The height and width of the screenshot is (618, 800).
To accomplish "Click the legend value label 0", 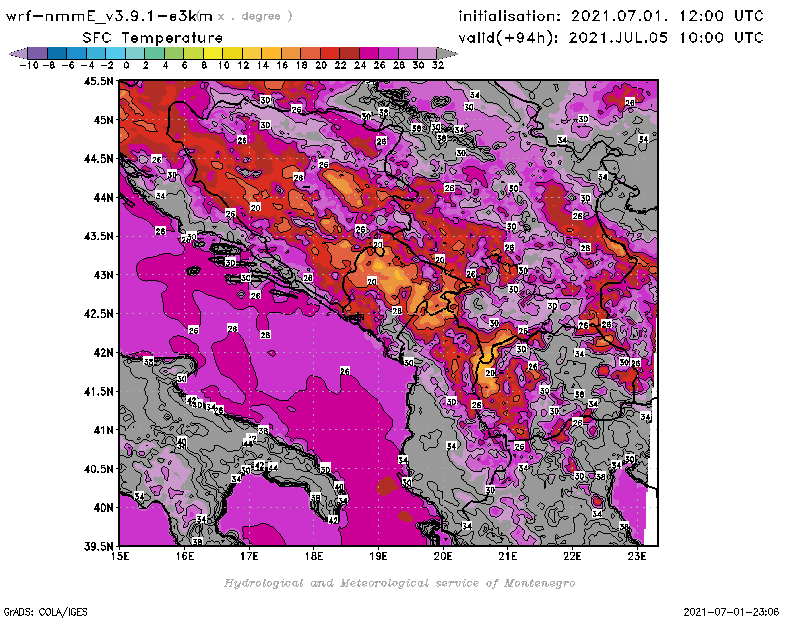I will point(126,66).
